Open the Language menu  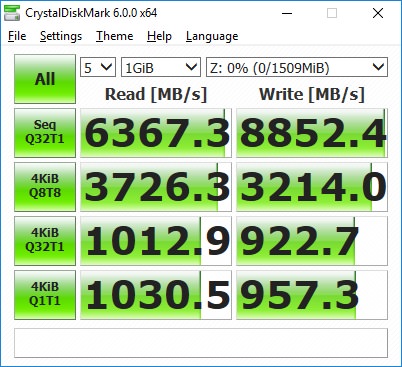point(212,36)
